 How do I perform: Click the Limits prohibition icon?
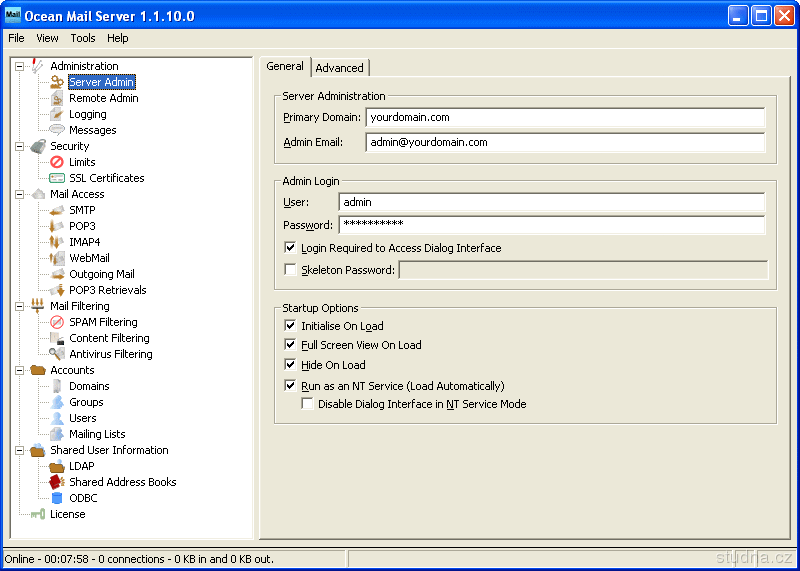pos(57,162)
